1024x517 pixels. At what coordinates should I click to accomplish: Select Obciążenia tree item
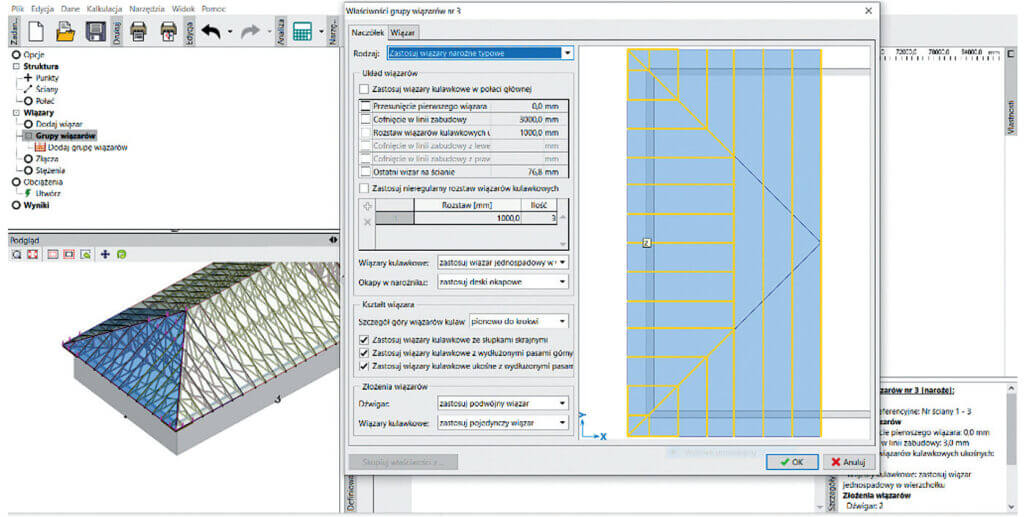click(43, 182)
